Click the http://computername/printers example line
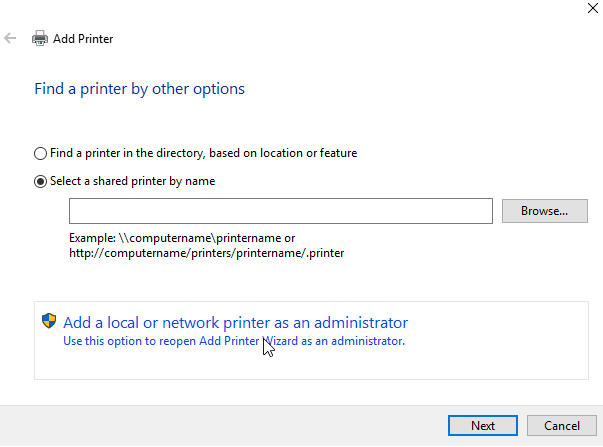The height and width of the screenshot is (447, 603). [x=207, y=253]
